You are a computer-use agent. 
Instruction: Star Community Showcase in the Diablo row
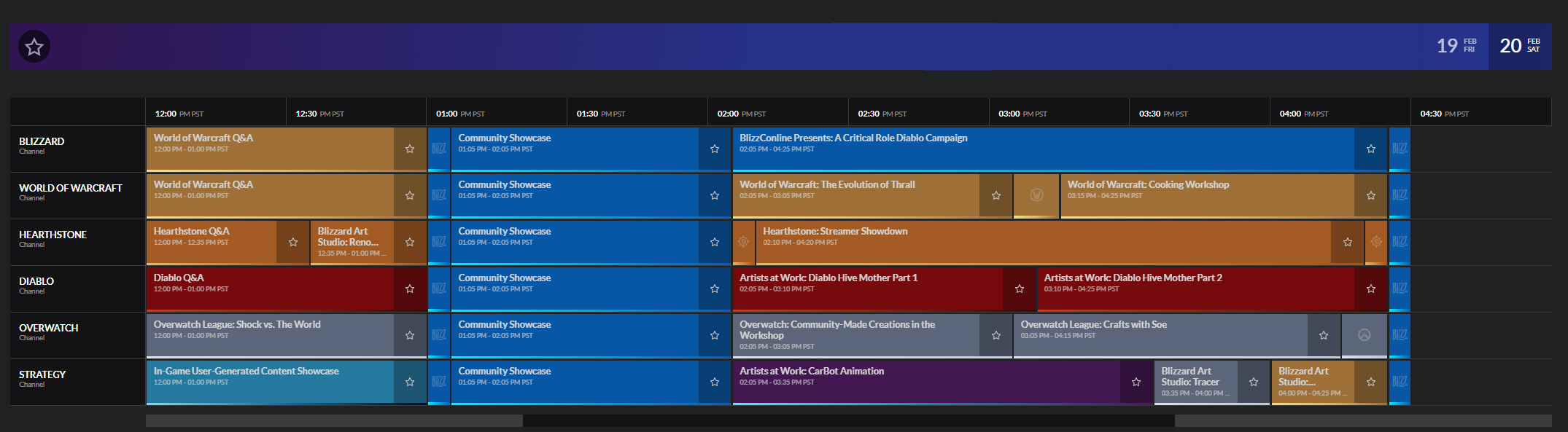point(715,288)
